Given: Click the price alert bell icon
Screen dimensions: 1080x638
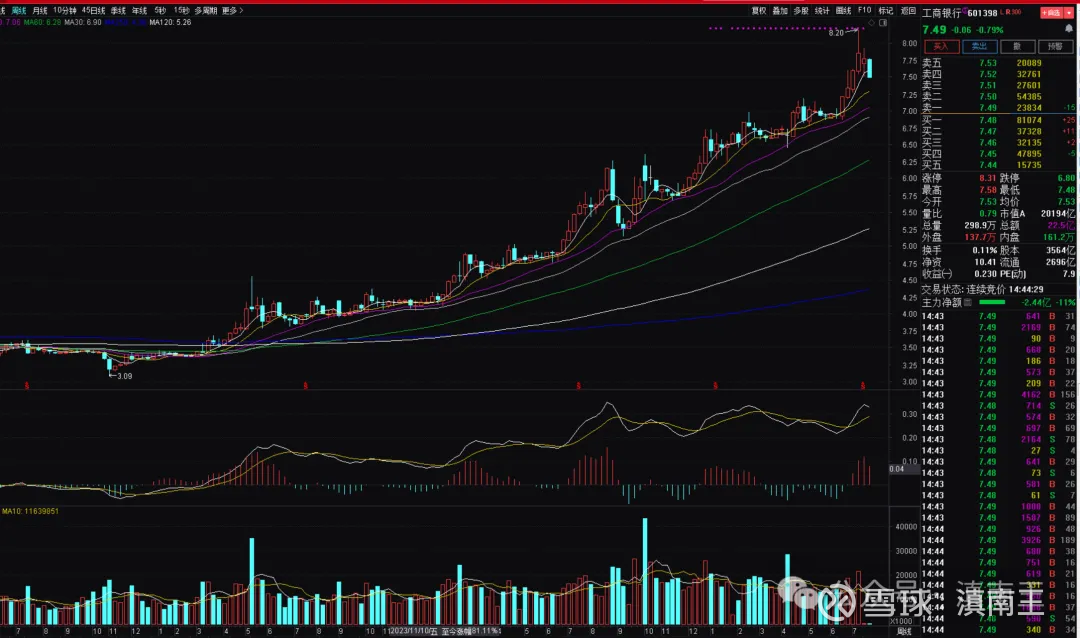Looking at the screenshot, I should [x=1069, y=28].
